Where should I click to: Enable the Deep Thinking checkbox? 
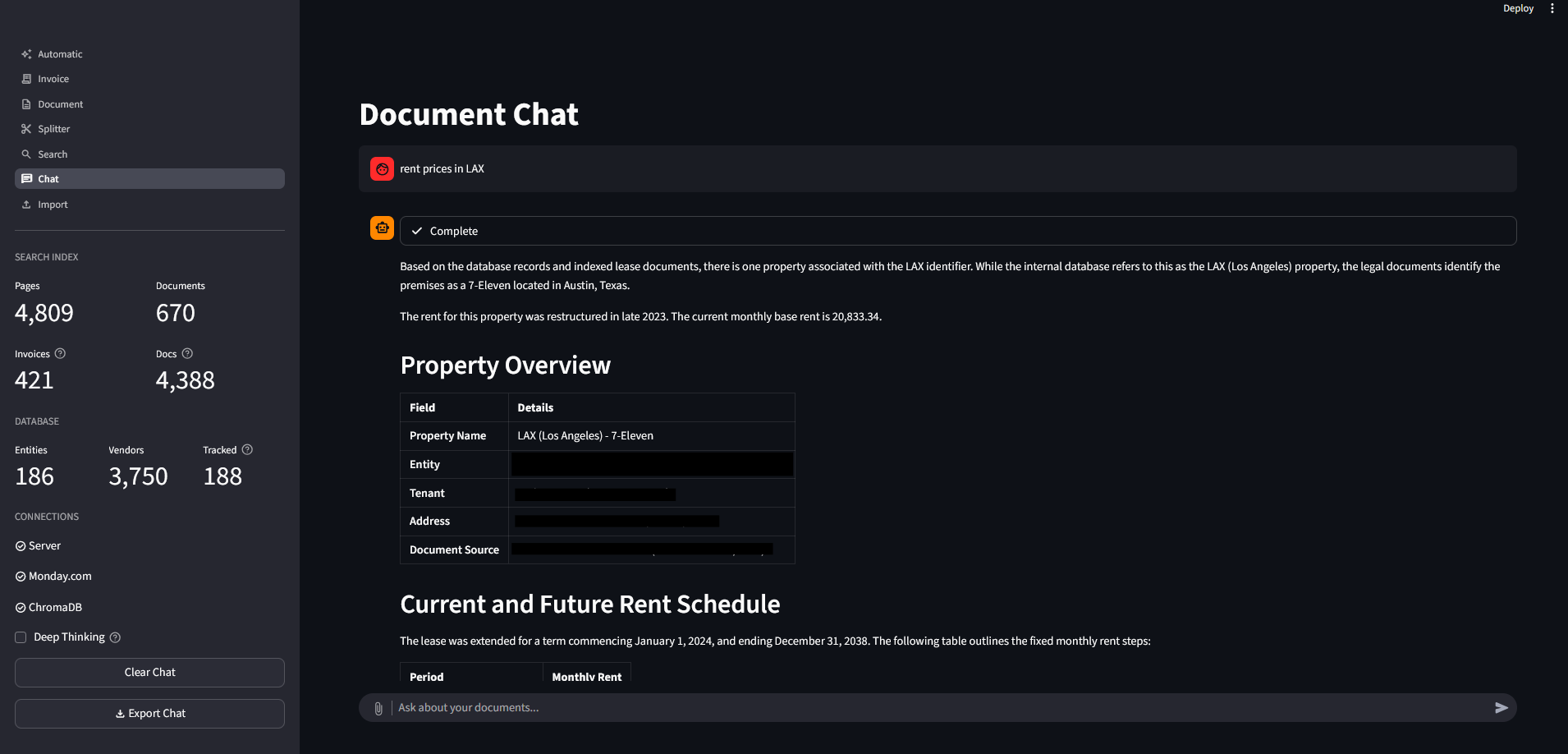[x=20, y=637]
